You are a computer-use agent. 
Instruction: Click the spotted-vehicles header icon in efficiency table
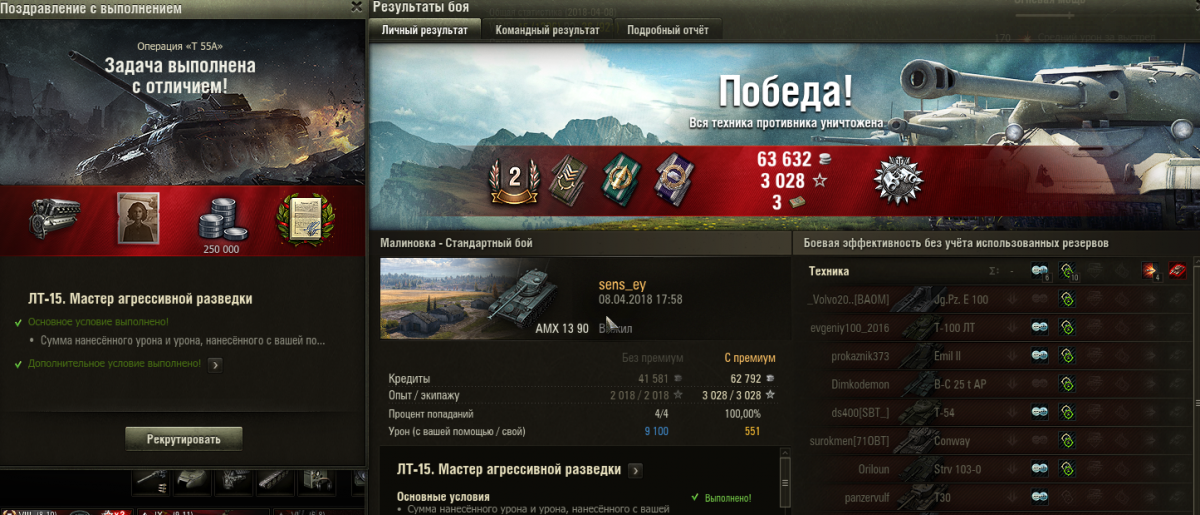pyautogui.click(x=1040, y=271)
